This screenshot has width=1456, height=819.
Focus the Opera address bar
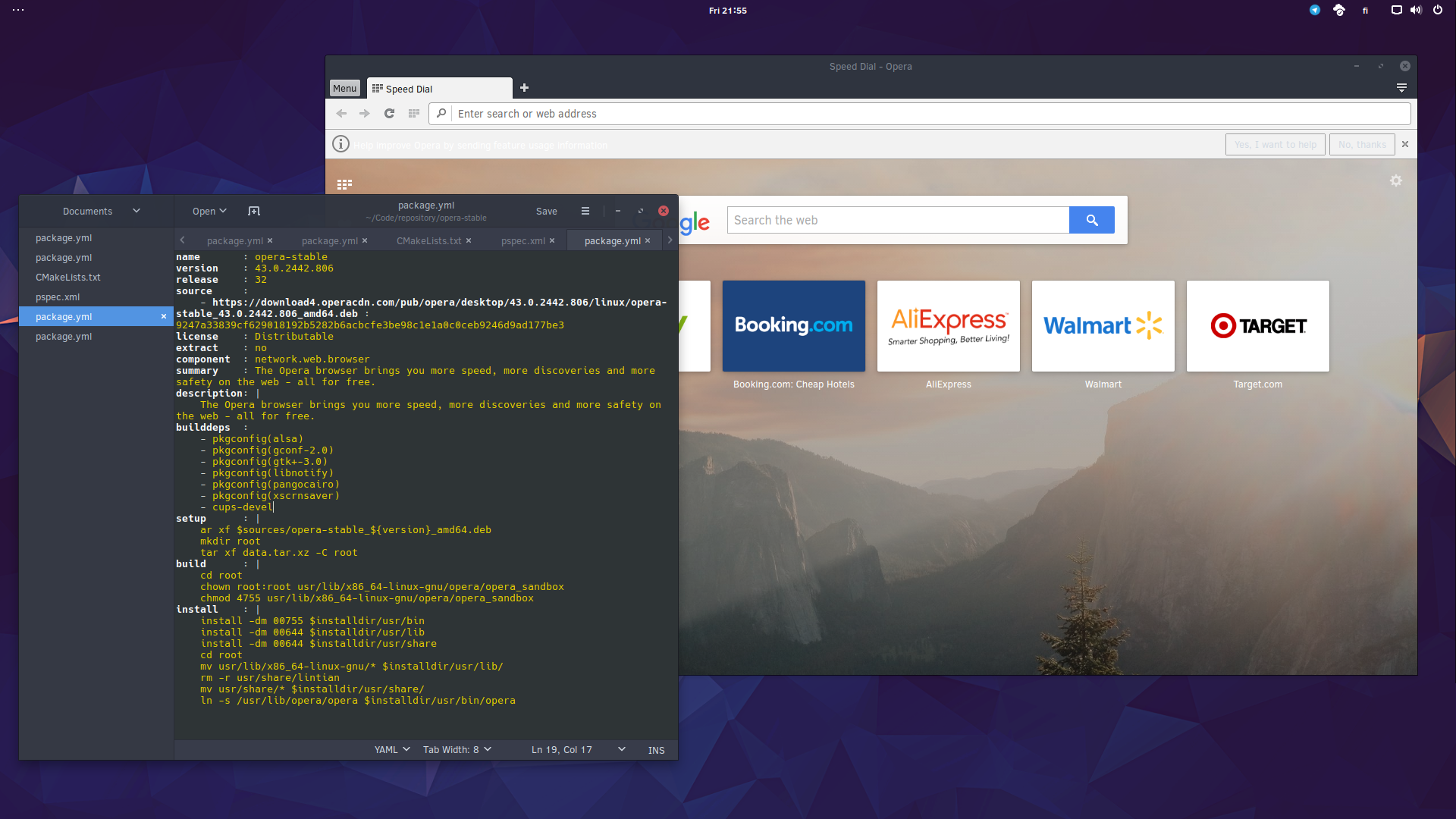[919, 114]
